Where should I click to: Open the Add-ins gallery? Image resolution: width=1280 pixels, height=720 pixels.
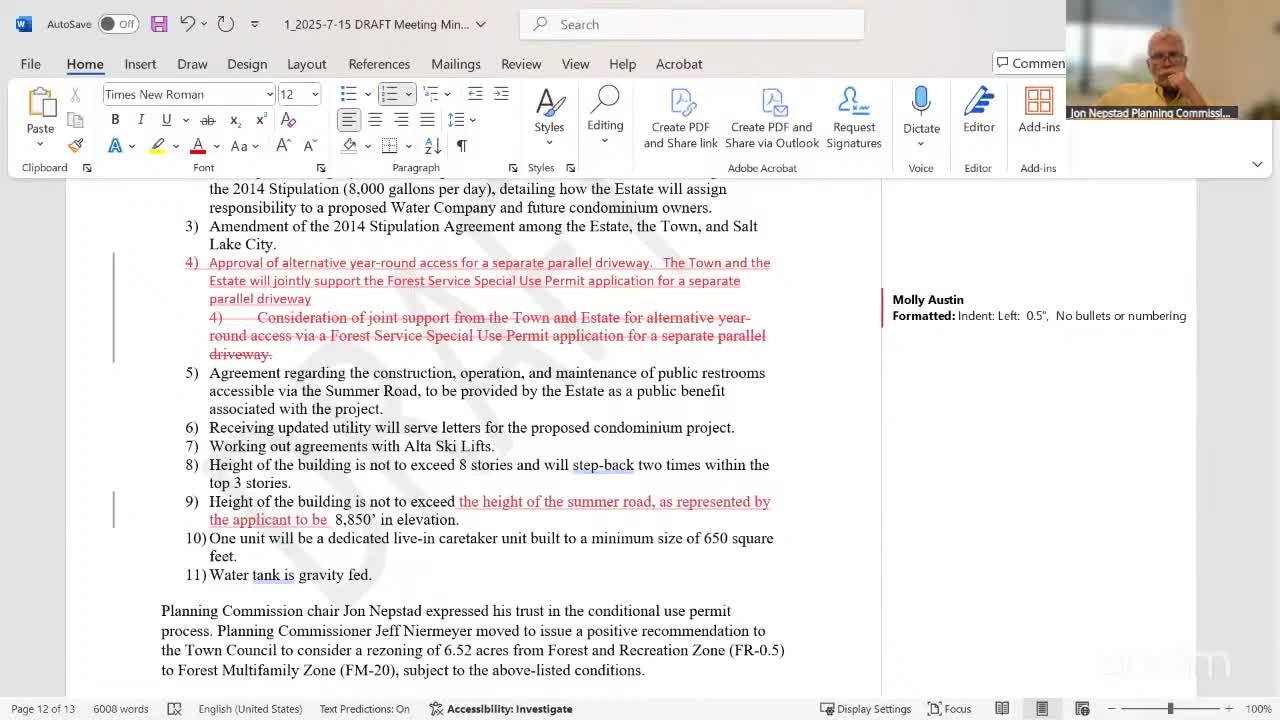(1039, 110)
